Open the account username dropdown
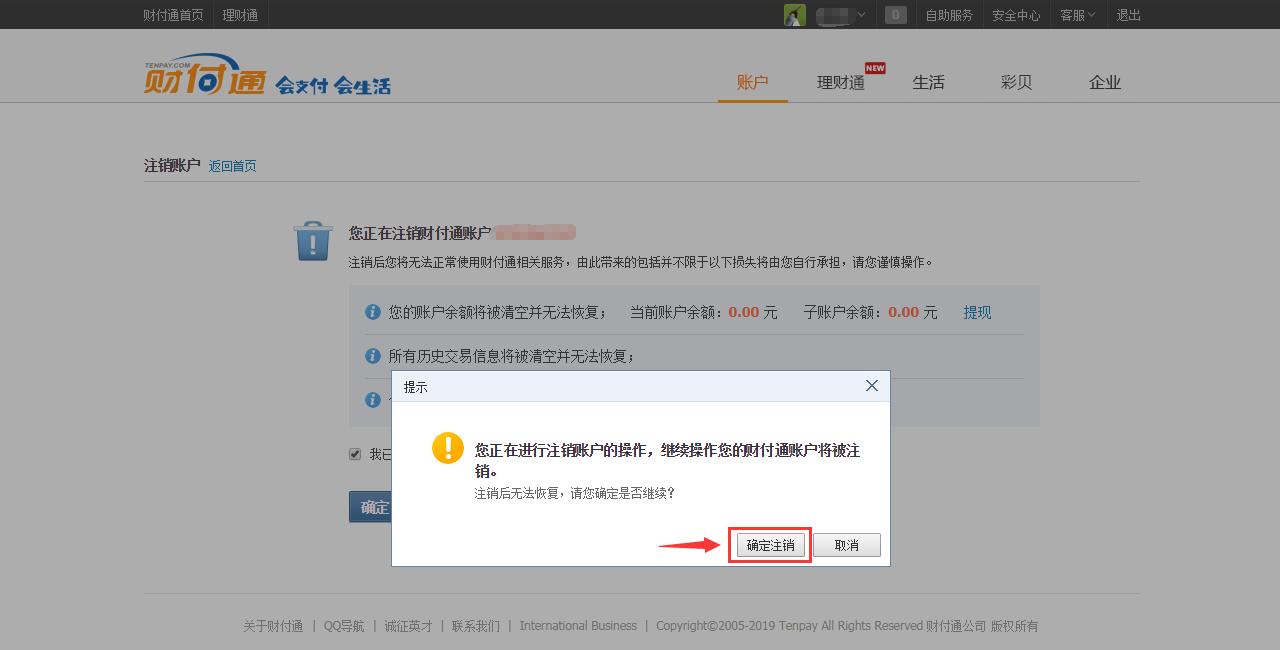Image resolution: width=1280 pixels, height=650 pixels. (836, 14)
